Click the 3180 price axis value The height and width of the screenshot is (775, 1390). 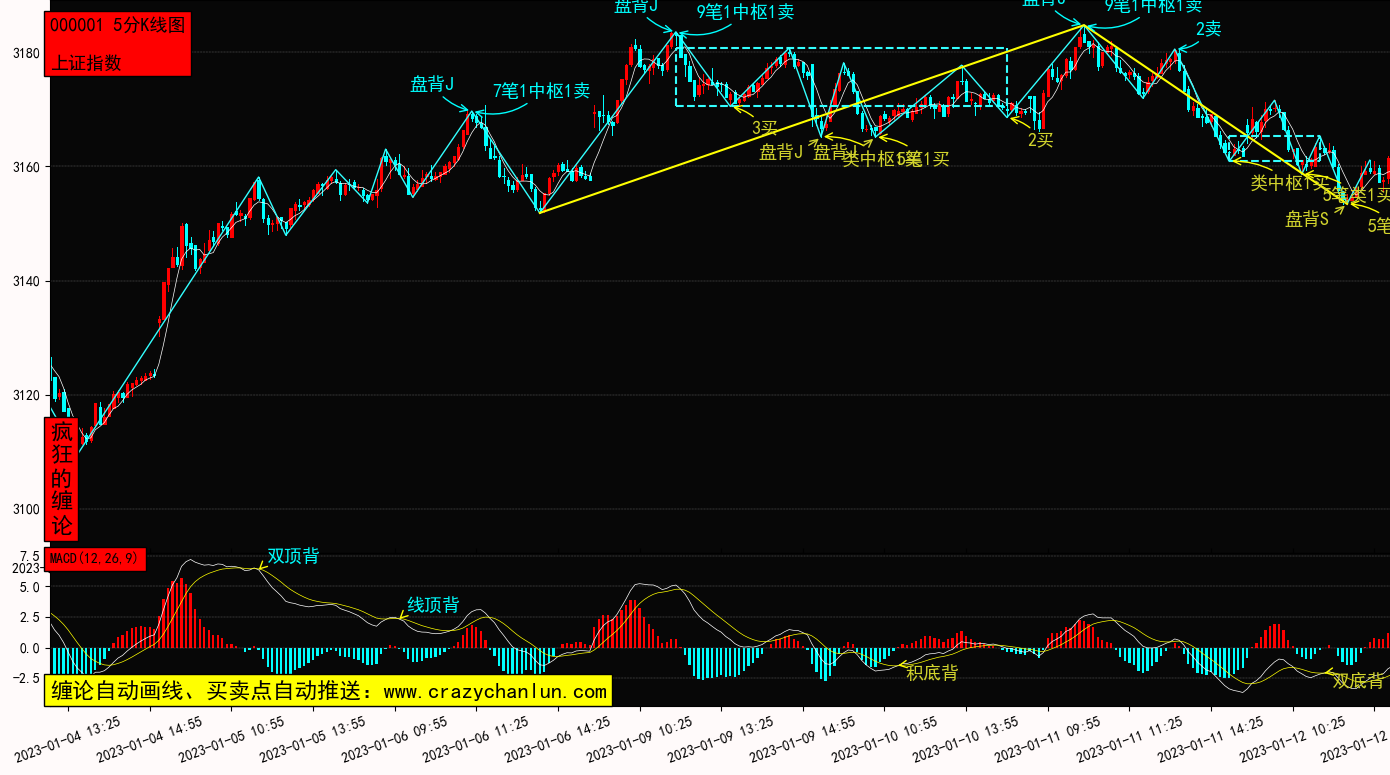pos(28,53)
